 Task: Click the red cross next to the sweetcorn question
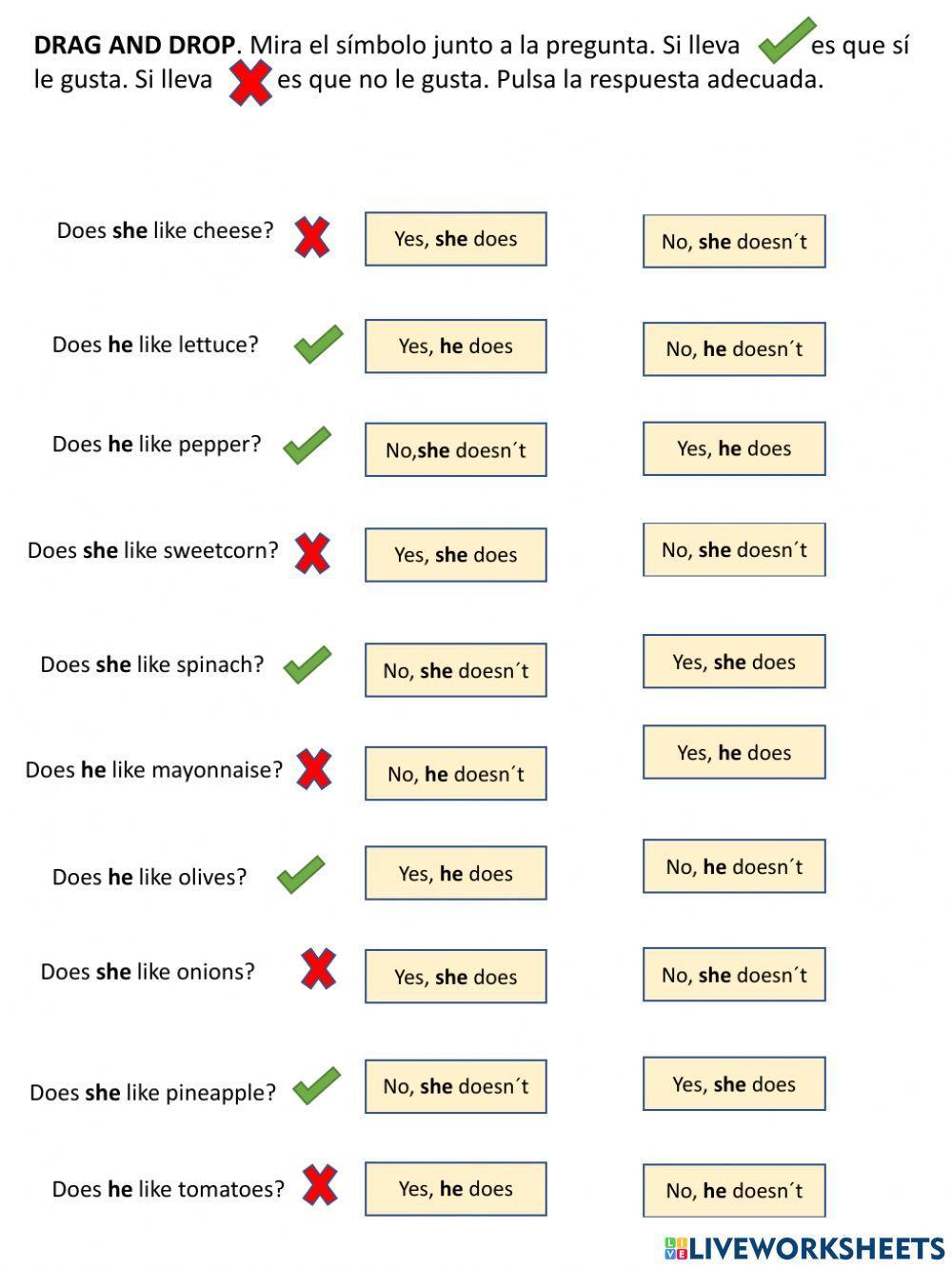(x=311, y=553)
